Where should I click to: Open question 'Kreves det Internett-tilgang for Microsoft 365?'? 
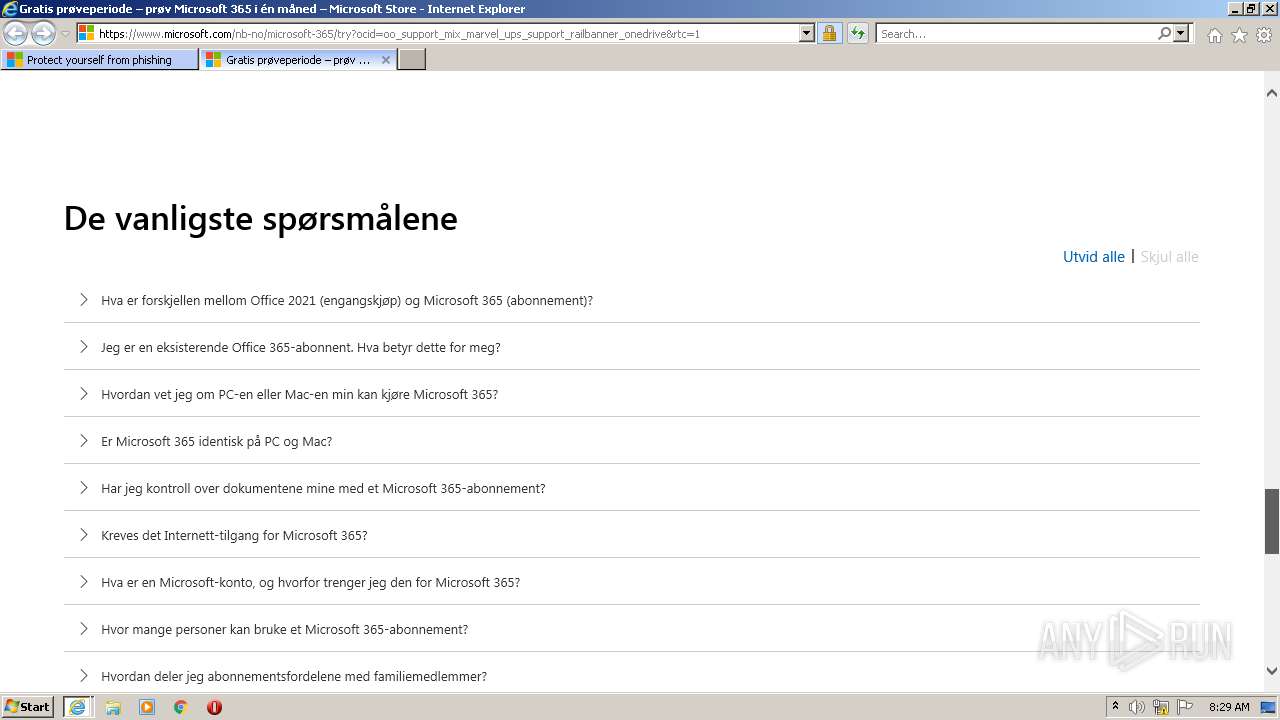click(235, 535)
